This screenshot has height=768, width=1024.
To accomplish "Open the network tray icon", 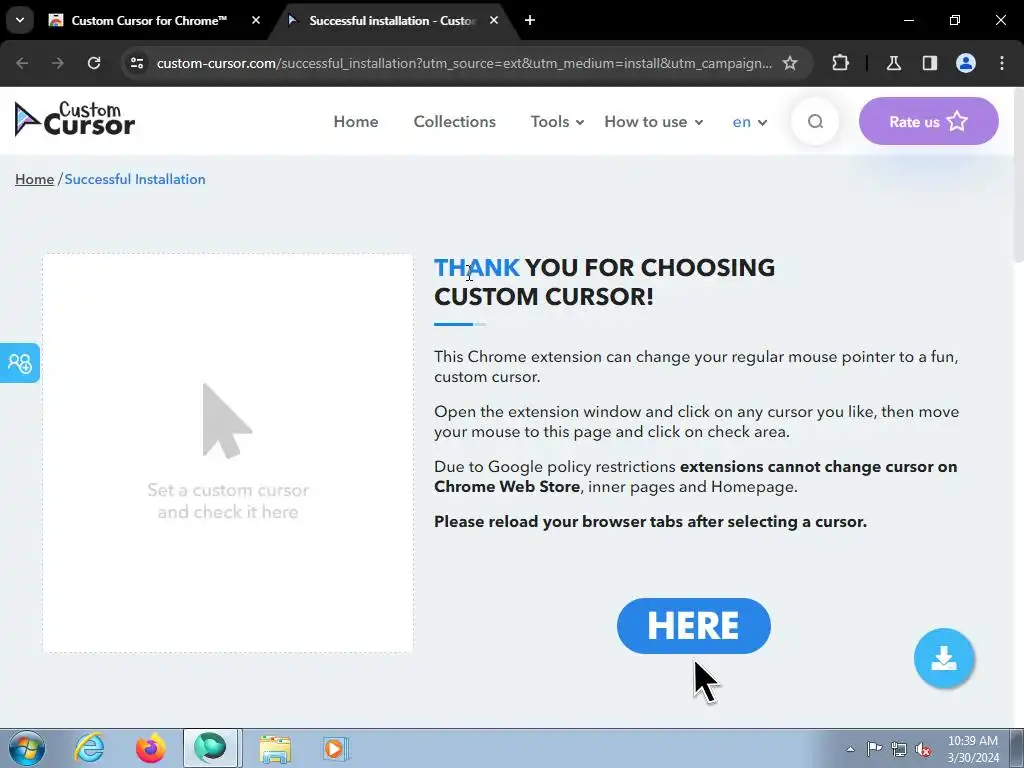I will click(x=899, y=749).
